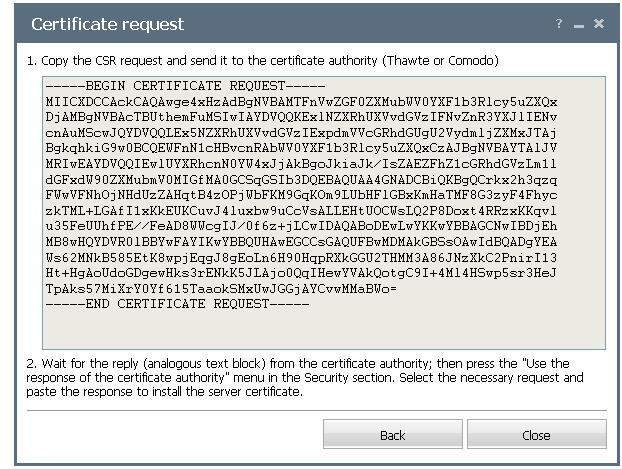Click the CSR line starting with dGFxdW90ZXMu
The image size is (622, 469).
(x=301, y=179)
